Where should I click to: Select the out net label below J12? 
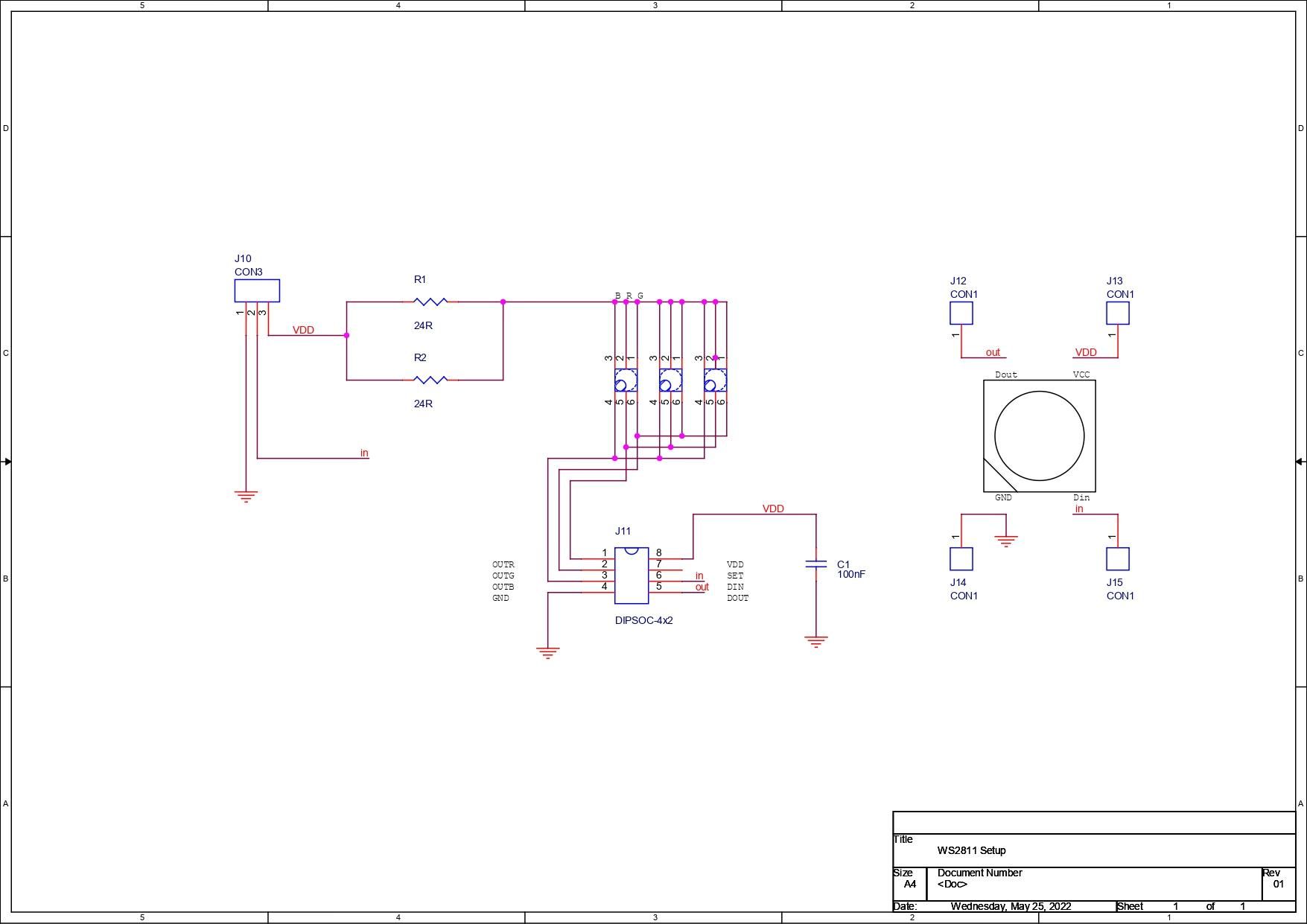pos(993,352)
